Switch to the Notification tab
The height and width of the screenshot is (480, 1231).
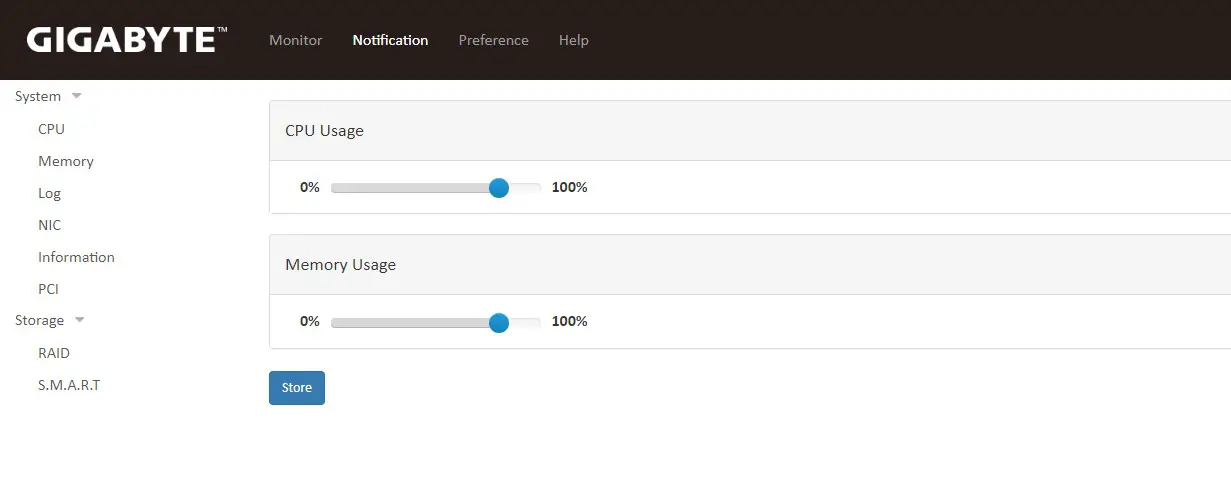tap(390, 40)
